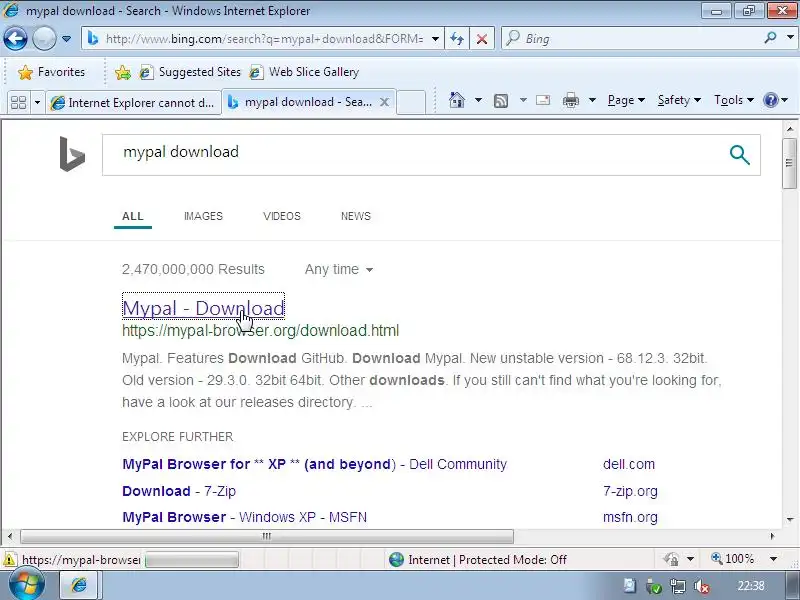Open the 'Download - 7-Zip' link
Screen dimensions: 800x600
[179, 491]
